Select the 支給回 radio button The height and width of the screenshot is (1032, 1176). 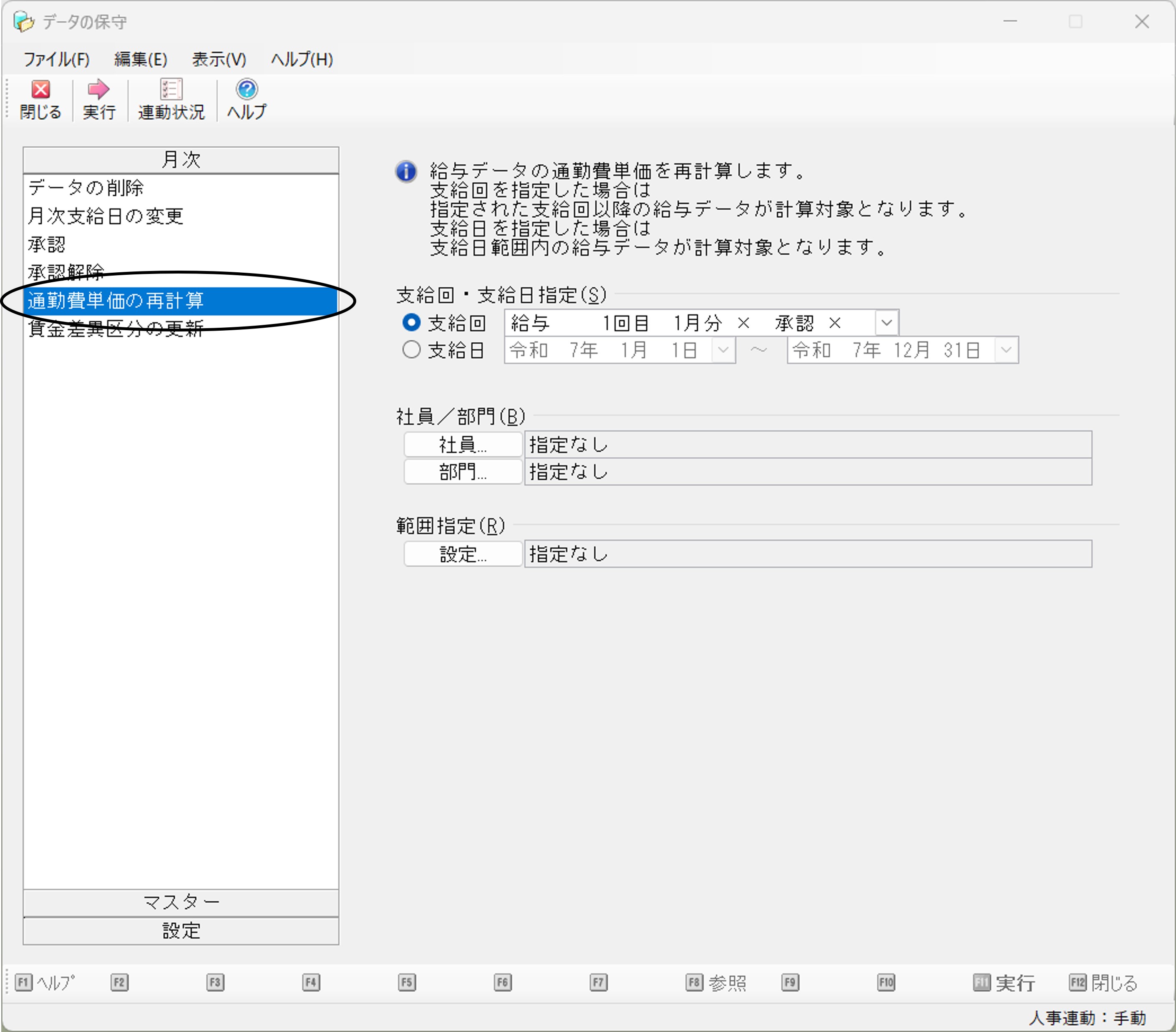coord(411,323)
